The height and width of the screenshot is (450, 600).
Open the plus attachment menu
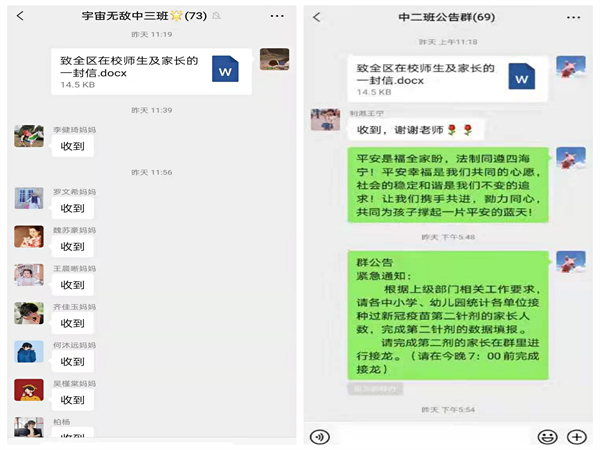[x=577, y=437]
